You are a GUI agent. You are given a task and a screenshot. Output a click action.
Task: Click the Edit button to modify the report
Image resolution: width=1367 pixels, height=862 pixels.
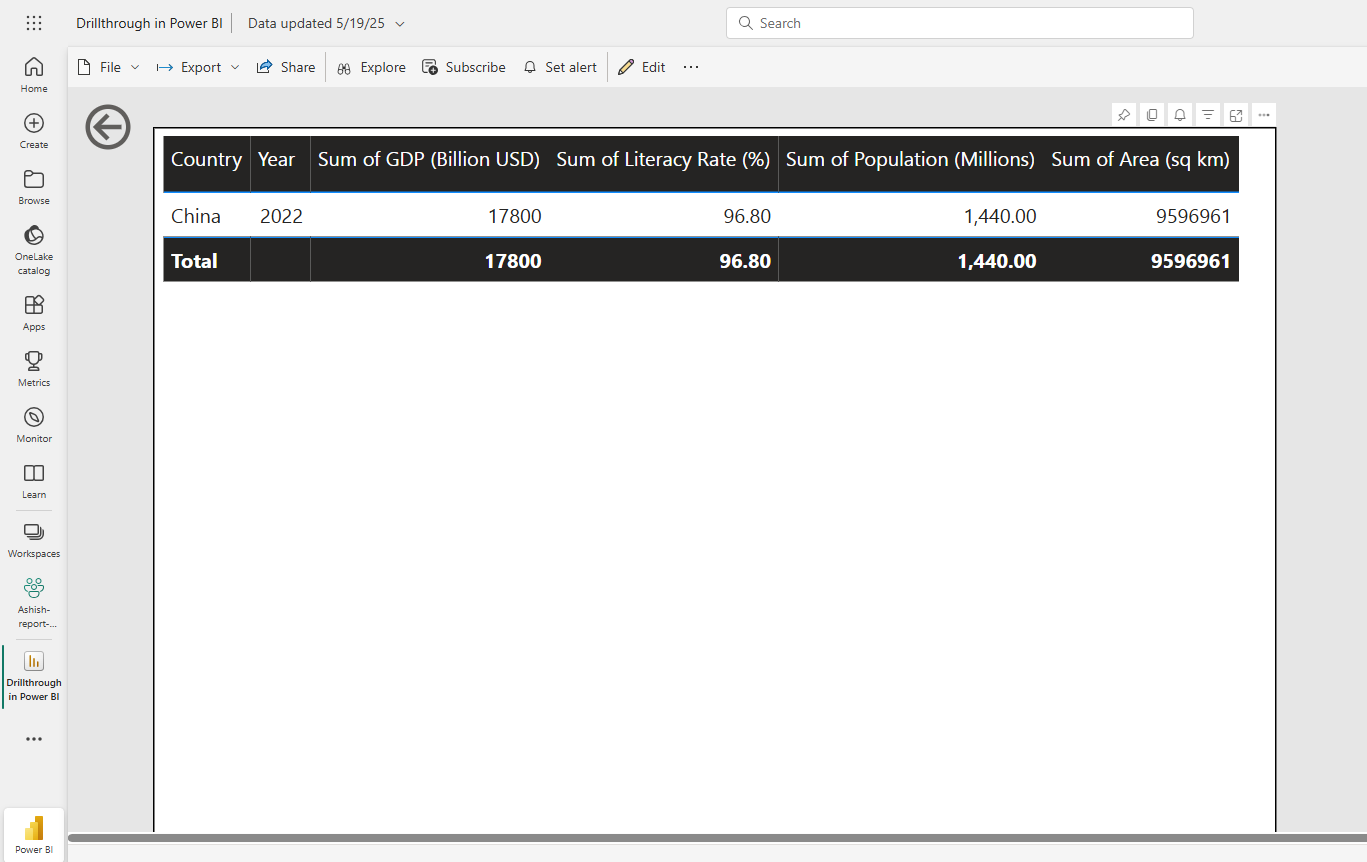tap(641, 67)
